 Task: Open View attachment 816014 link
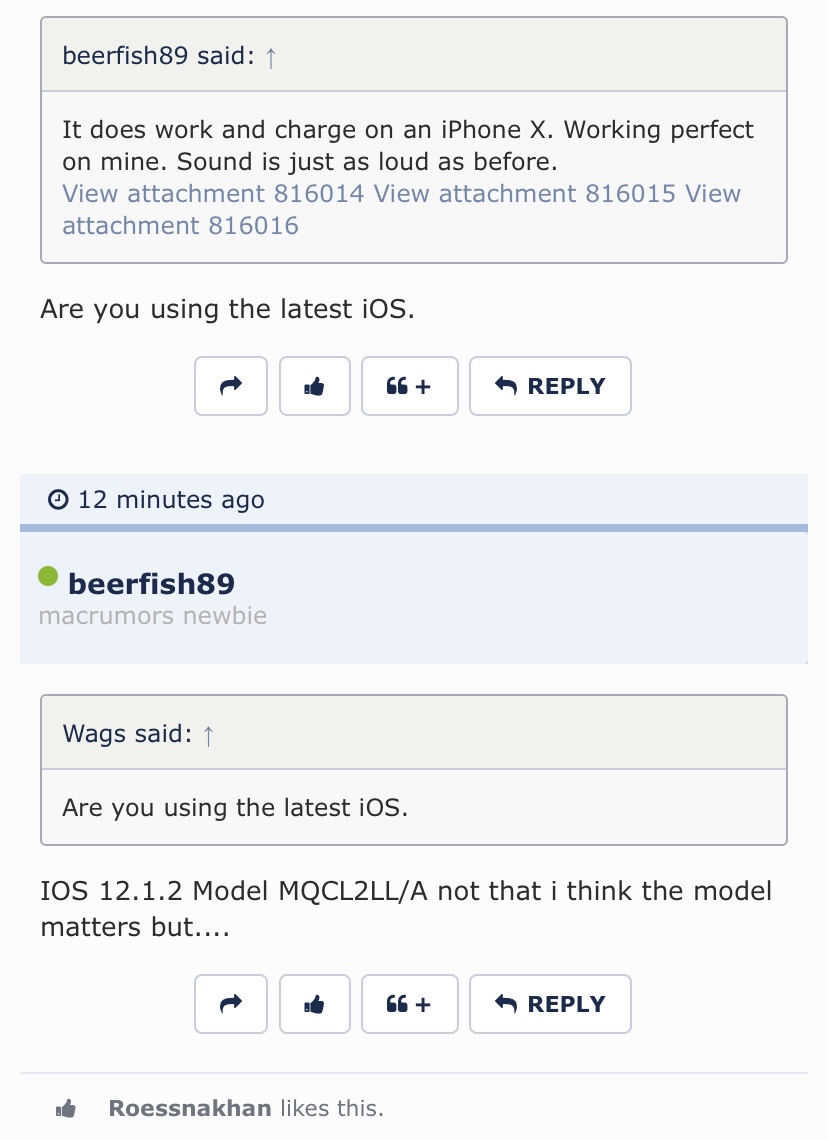(213, 193)
